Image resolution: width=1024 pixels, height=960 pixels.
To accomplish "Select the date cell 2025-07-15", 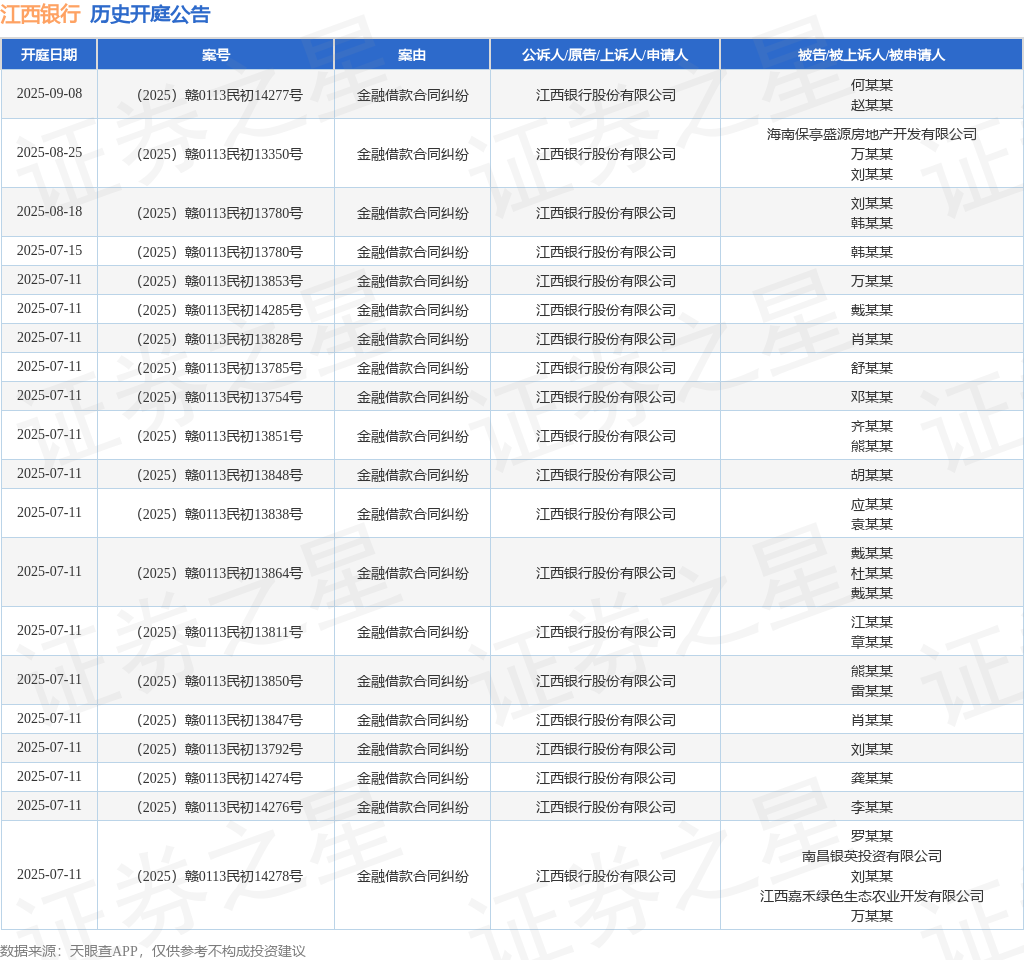I will pos(49,250).
